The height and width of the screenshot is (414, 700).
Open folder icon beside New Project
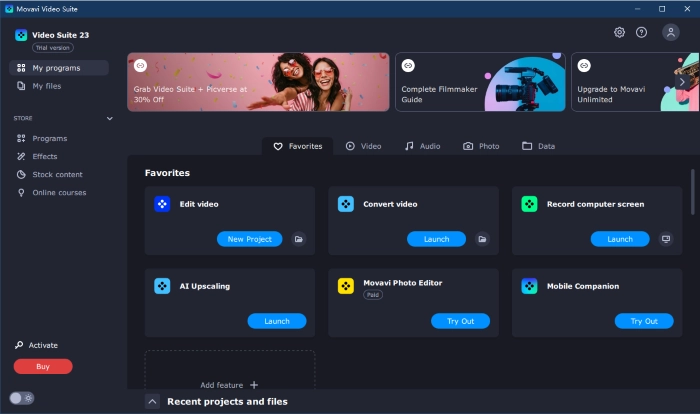point(298,239)
